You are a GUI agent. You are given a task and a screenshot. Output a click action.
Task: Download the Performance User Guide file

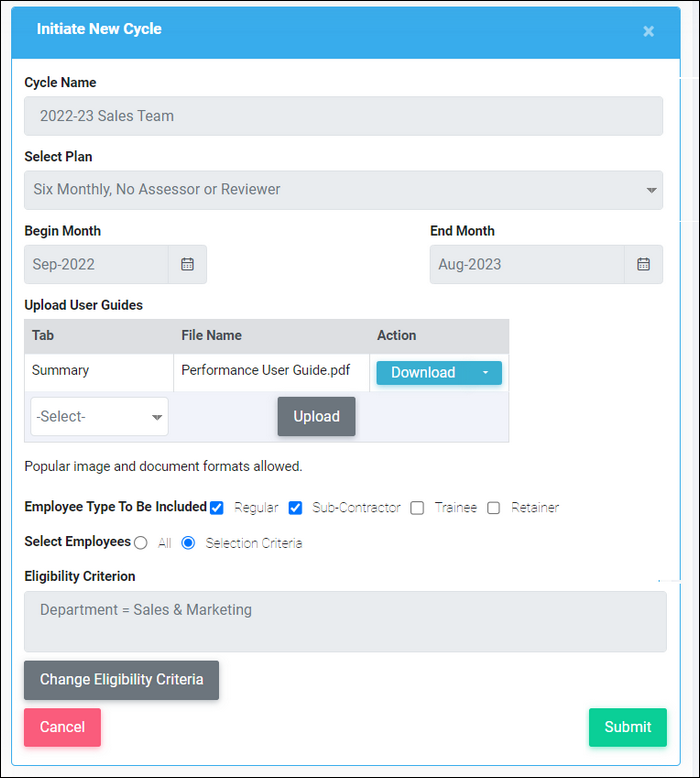point(423,373)
